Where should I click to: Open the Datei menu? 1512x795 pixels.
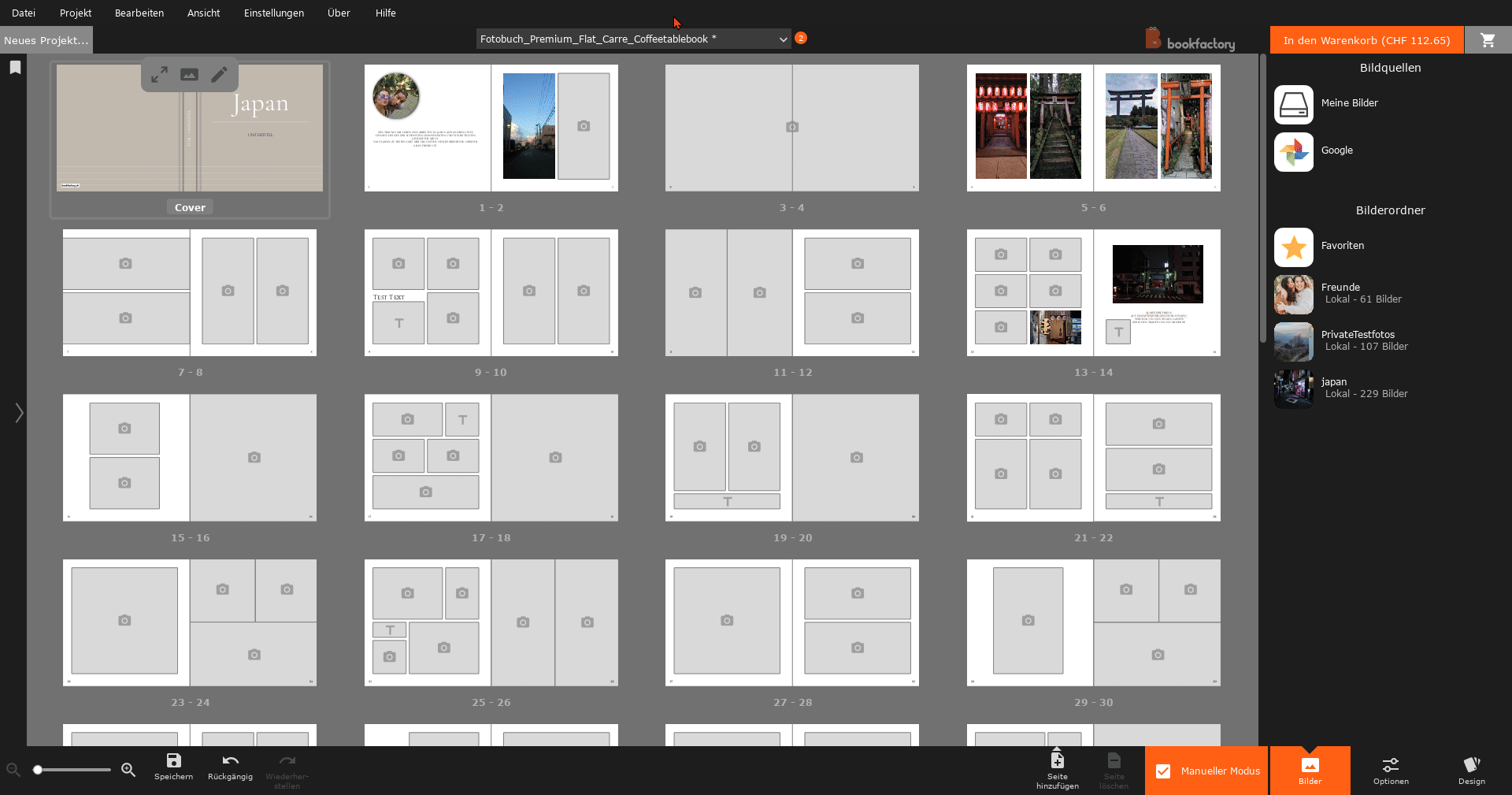[24, 13]
